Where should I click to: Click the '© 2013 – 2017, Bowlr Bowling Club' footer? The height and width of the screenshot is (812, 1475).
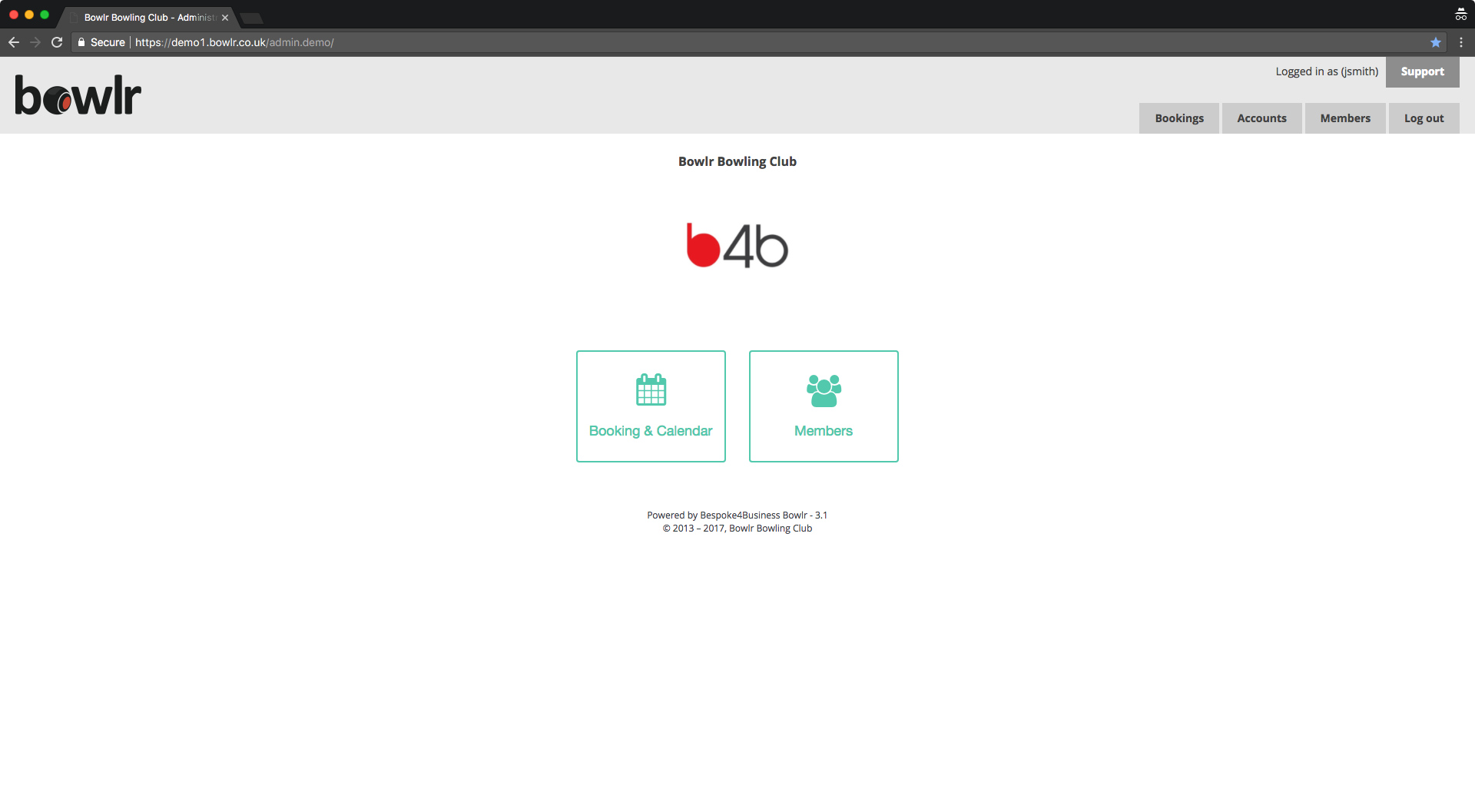click(737, 529)
